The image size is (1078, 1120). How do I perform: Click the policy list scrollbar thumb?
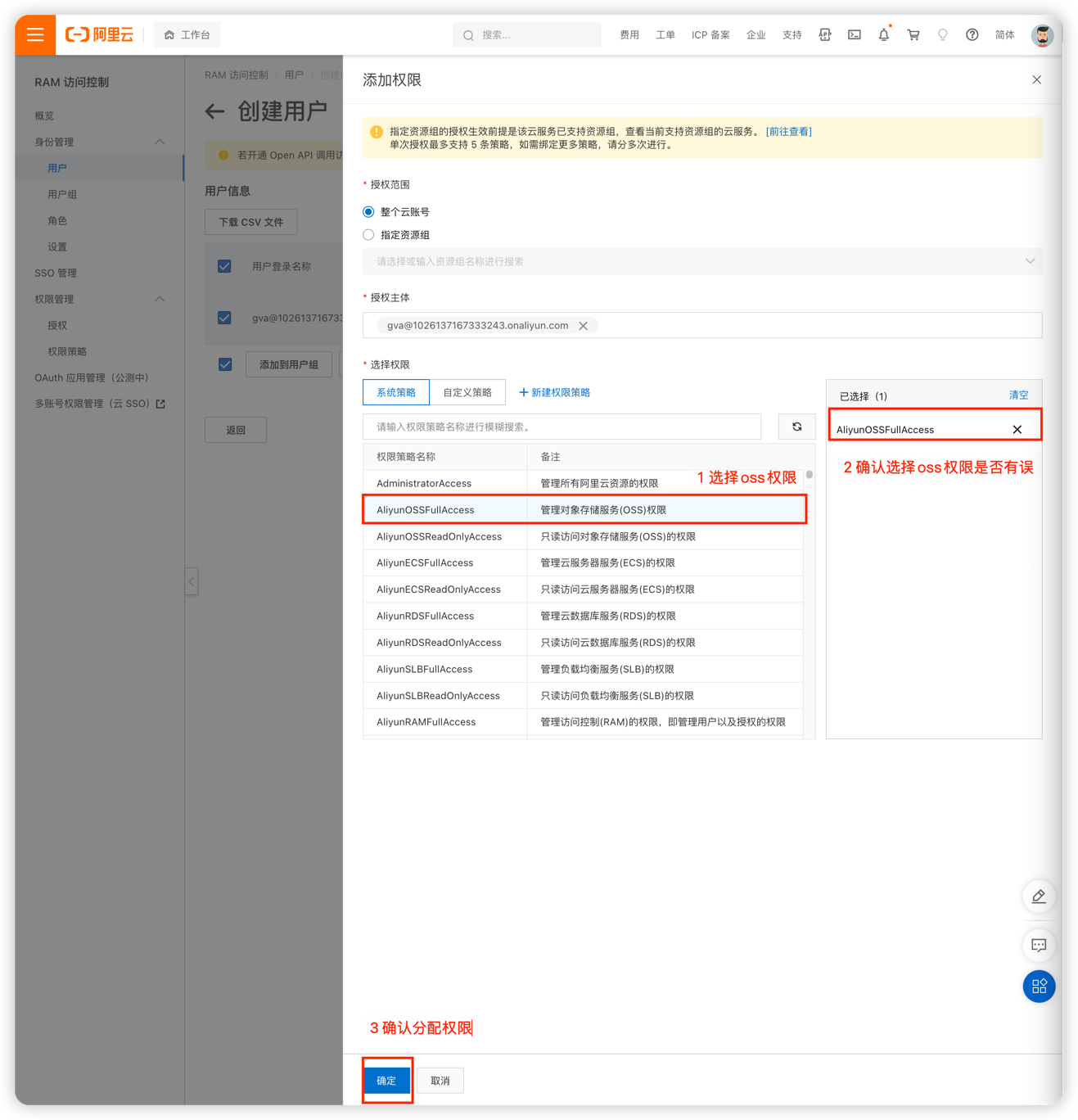tap(809, 475)
